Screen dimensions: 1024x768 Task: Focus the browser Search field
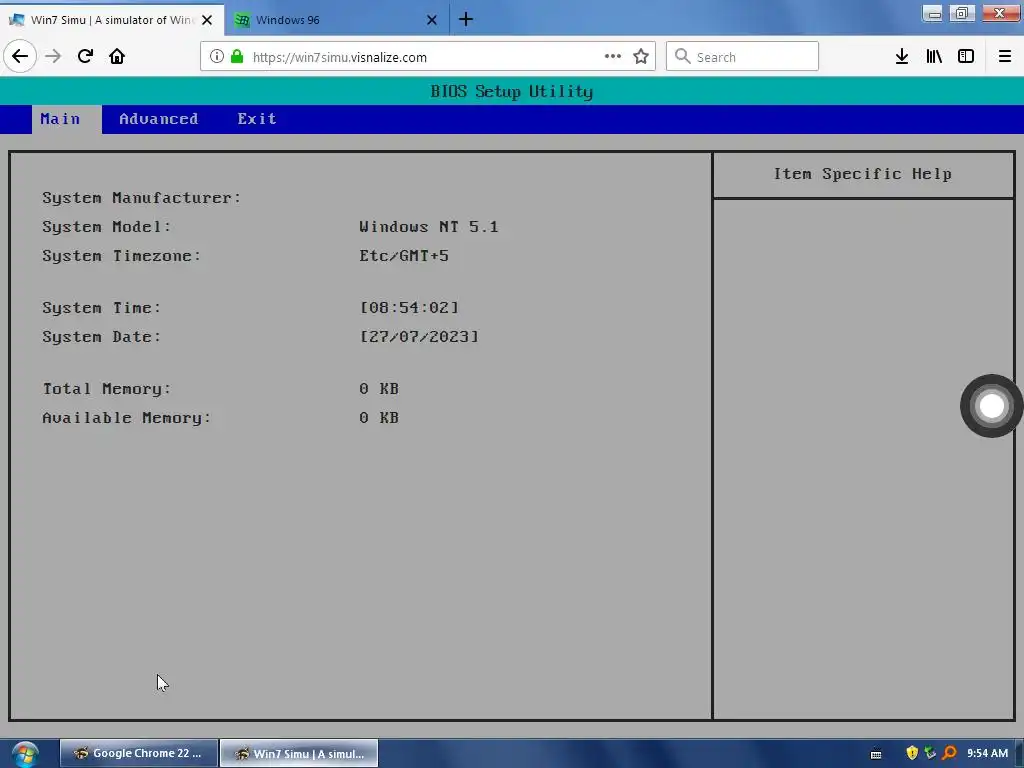click(743, 57)
